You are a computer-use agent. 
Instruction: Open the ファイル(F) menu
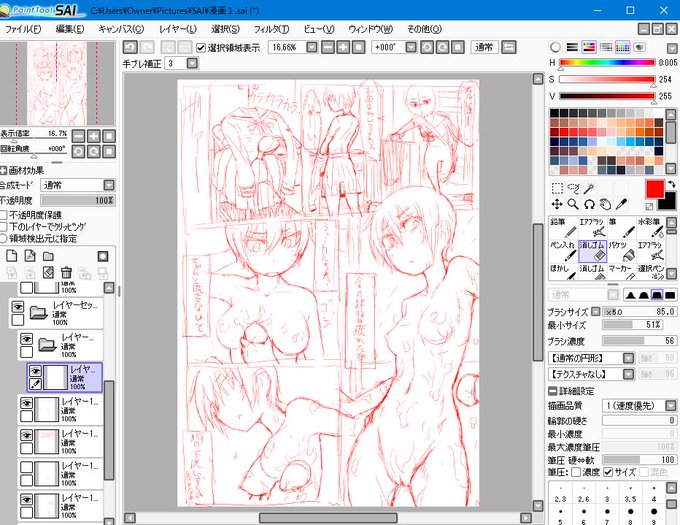point(23,29)
